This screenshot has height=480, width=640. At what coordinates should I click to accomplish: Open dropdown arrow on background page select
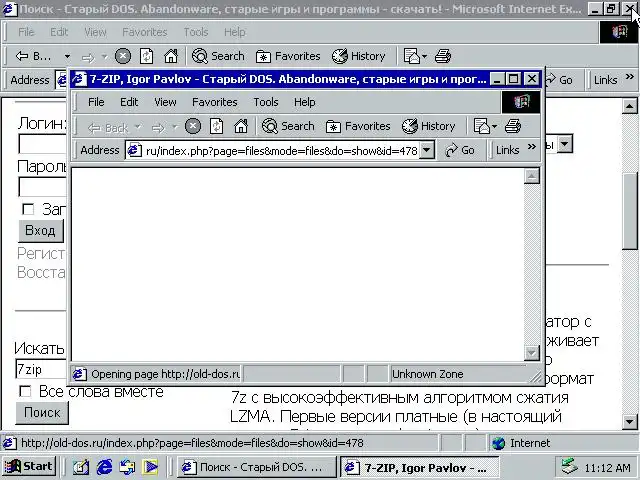point(565,144)
